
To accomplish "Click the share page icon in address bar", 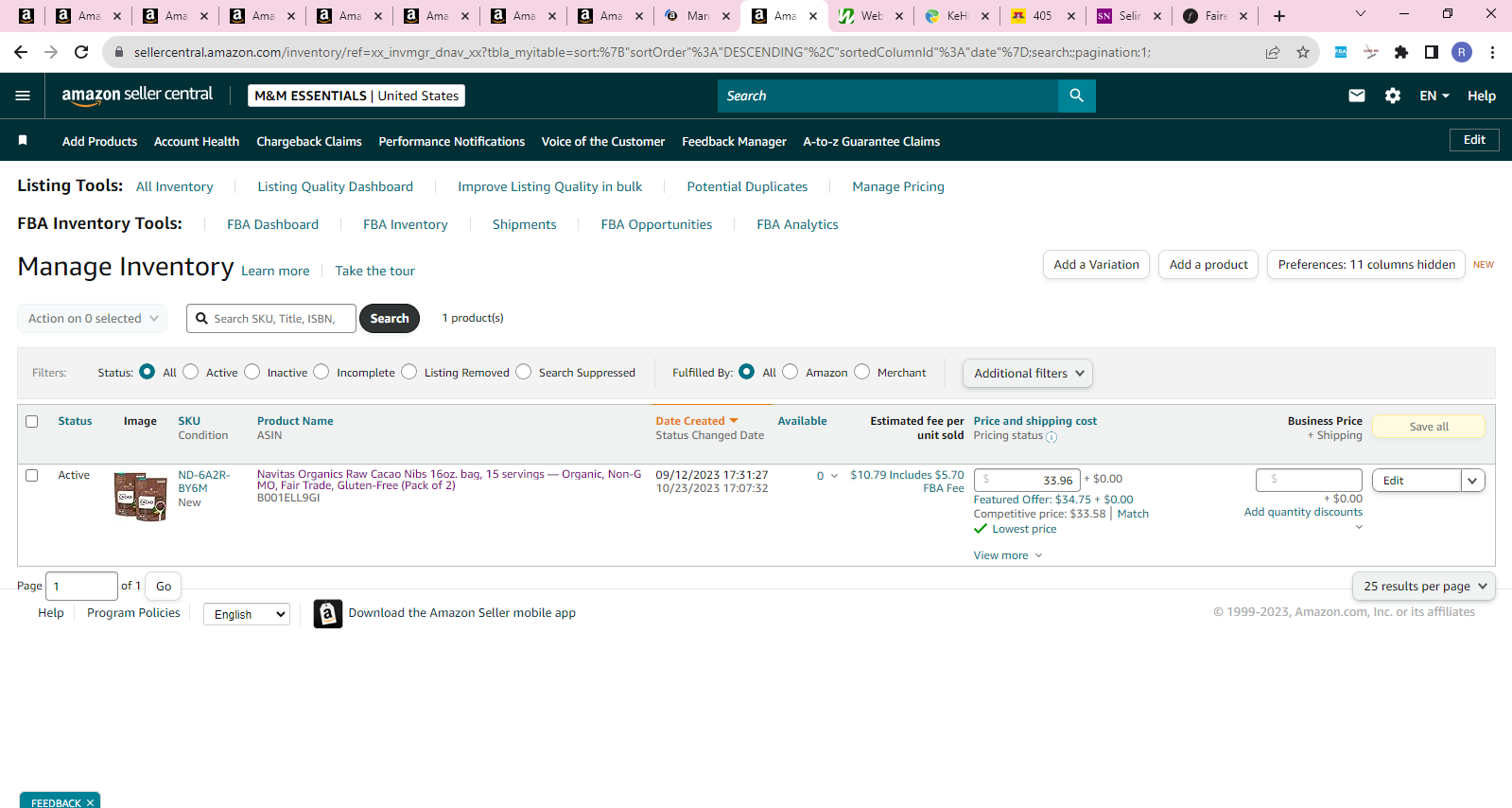I will 1273,52.
